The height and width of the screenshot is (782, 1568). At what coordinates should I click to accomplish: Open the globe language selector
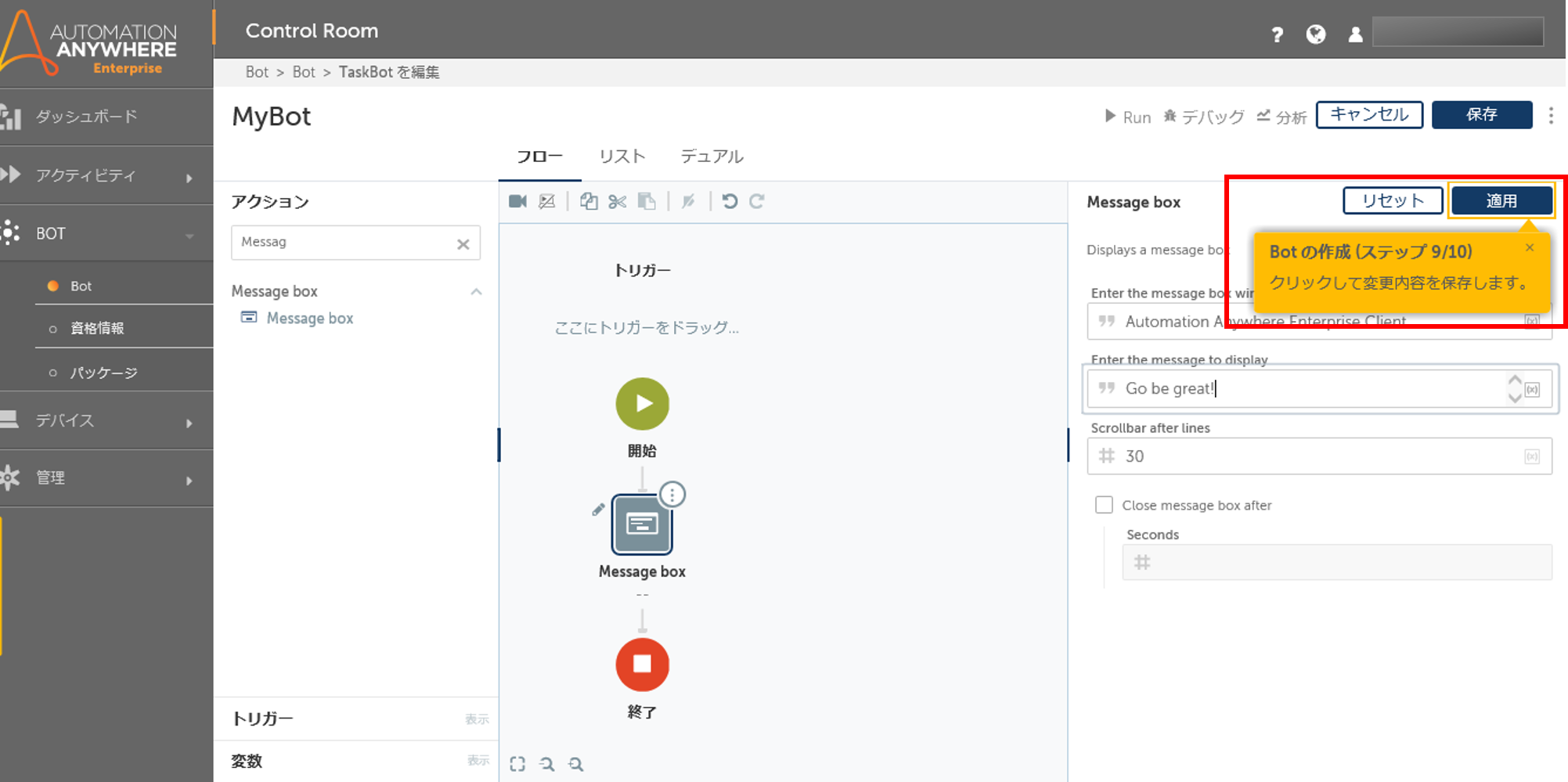point(1316,34)
